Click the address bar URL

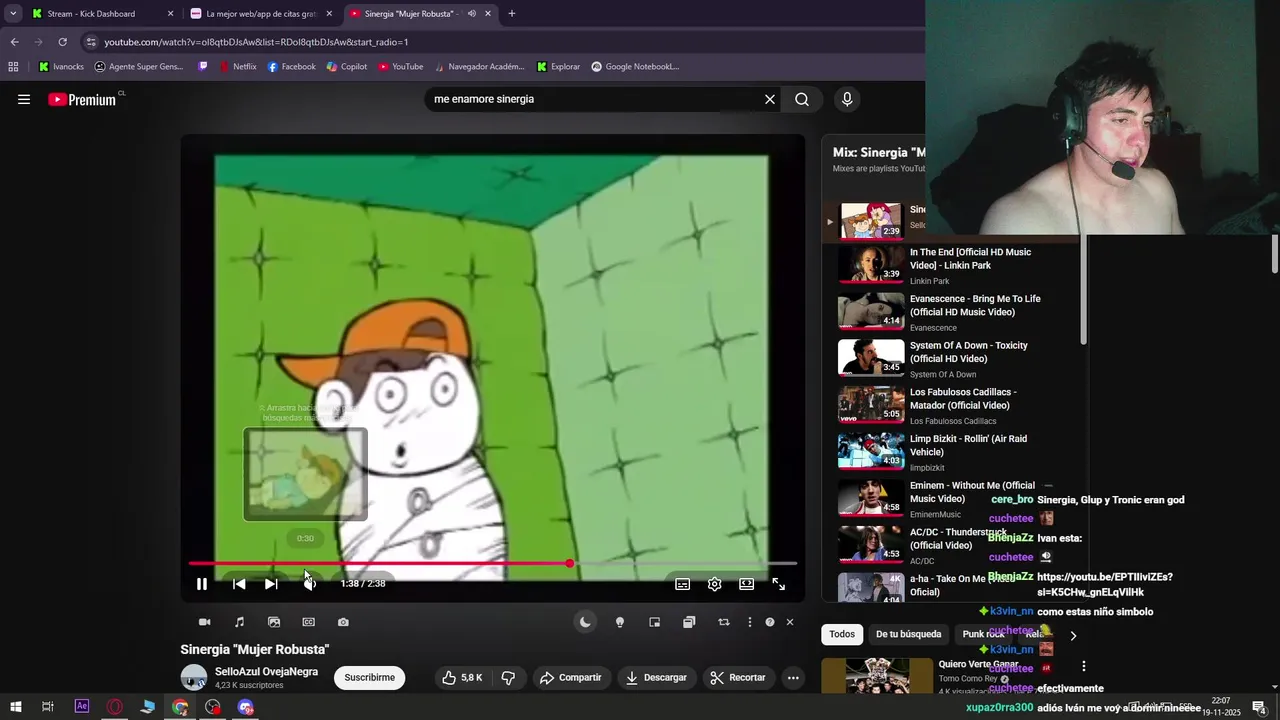[x=256, y=42]
